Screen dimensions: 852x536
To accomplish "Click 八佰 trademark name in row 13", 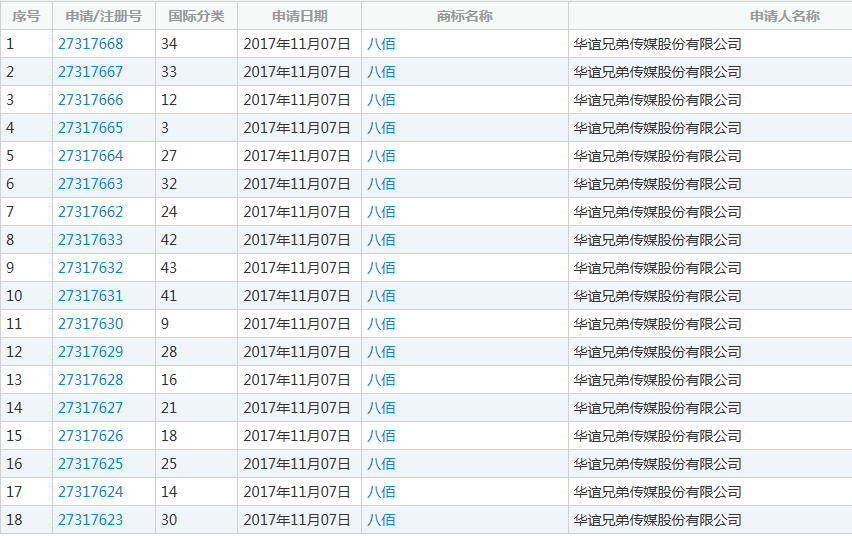I will tap(381, 380).
